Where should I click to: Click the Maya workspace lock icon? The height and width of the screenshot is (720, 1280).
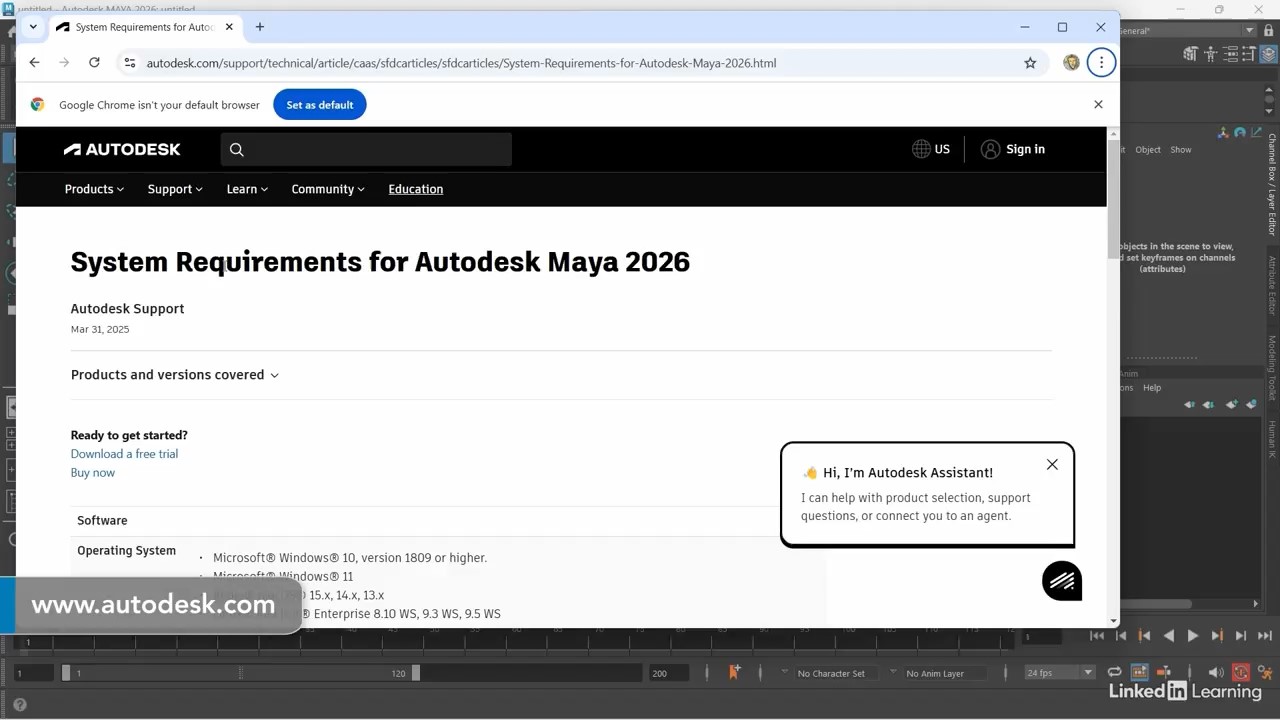coord(1269,31)
